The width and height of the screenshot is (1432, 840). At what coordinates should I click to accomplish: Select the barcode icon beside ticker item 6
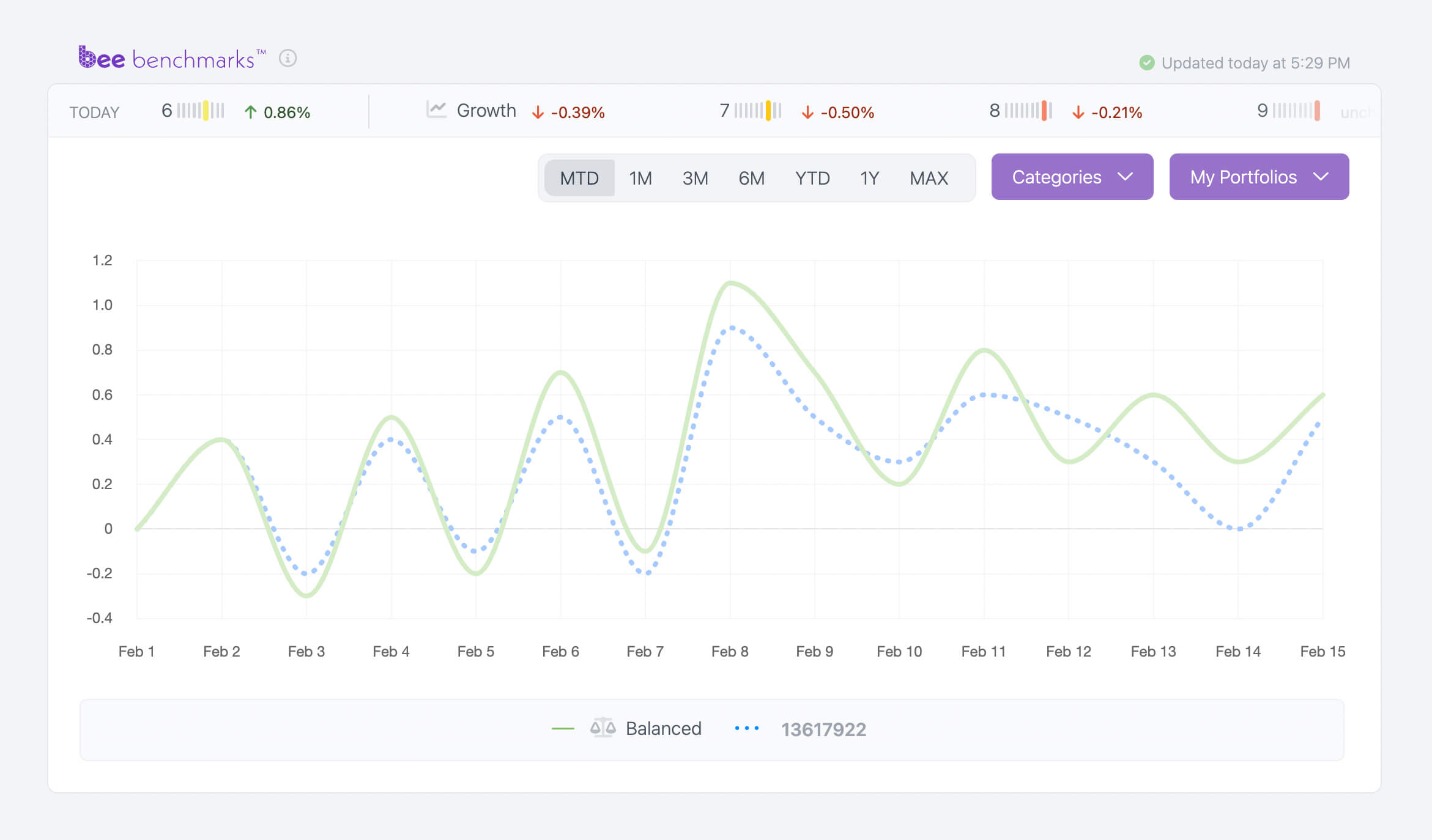click(x=200, y=111)
